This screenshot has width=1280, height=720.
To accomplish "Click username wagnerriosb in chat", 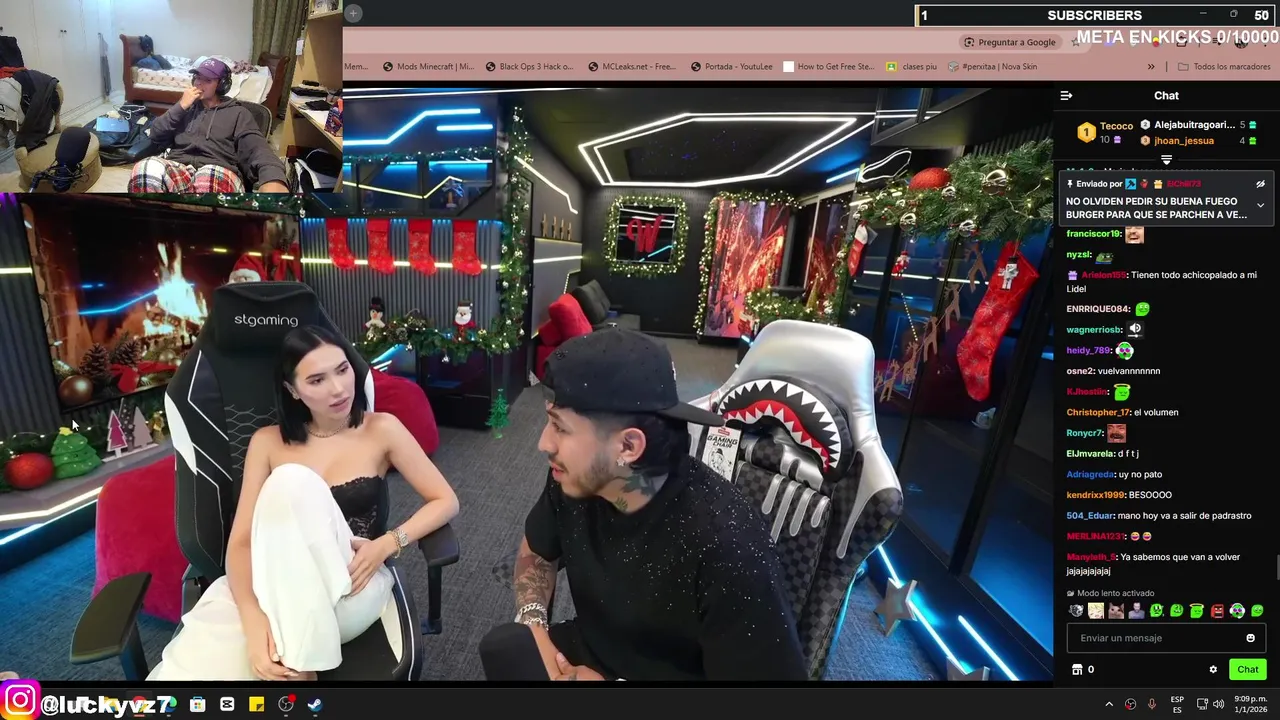I will point(1094,330).
